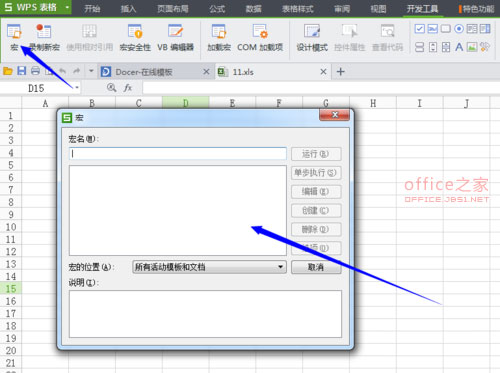Click the fx insert function icon
The image size is (500, 373).
point(128,88)
